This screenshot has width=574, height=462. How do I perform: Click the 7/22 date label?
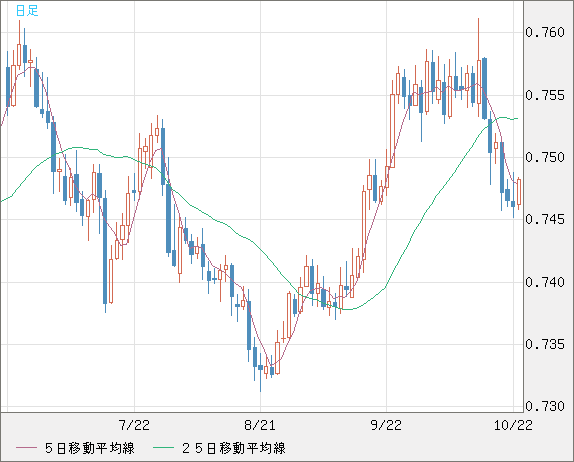click(134, 425)
